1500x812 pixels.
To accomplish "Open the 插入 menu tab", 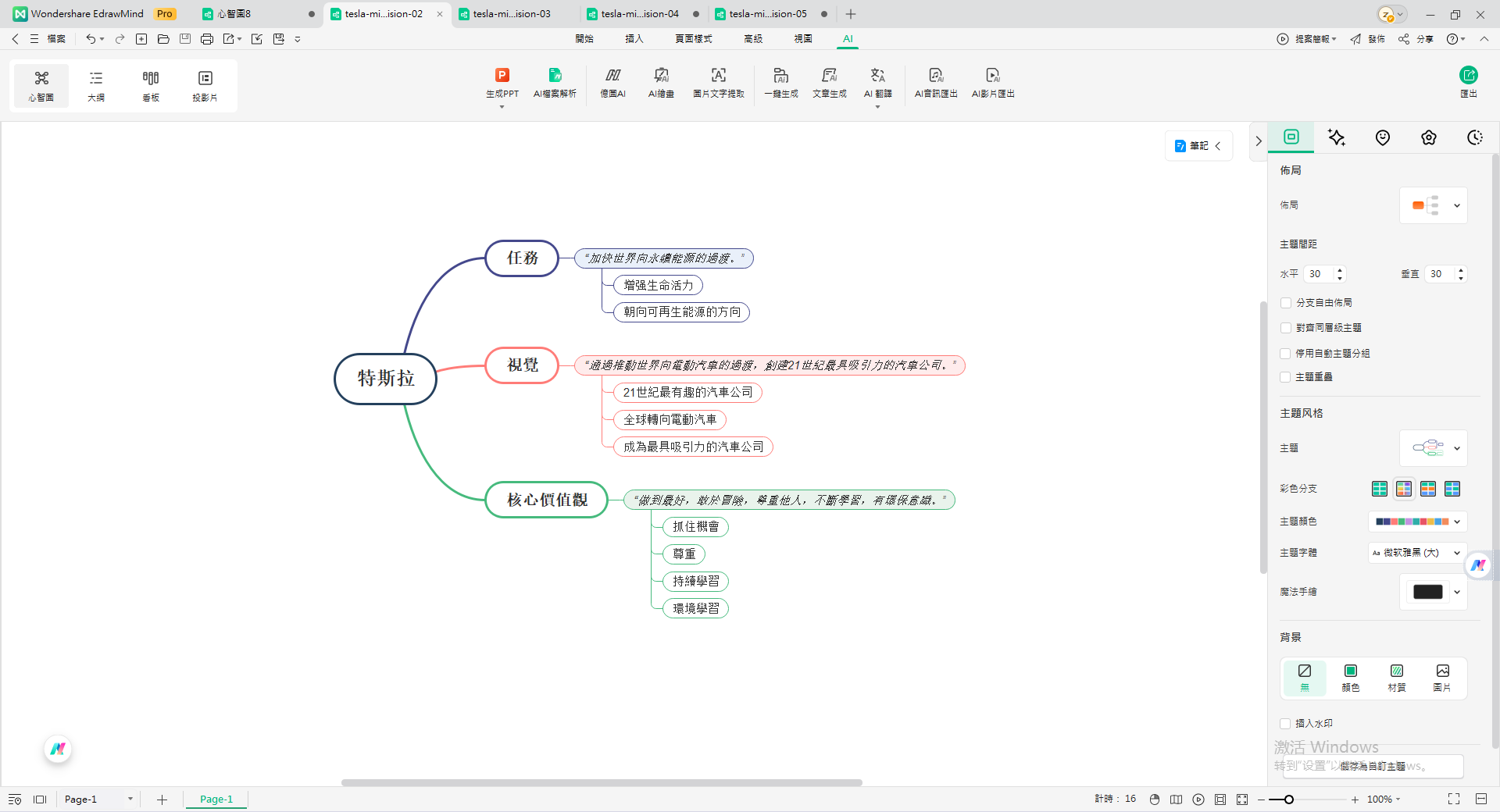I will [x=634, y=39].
